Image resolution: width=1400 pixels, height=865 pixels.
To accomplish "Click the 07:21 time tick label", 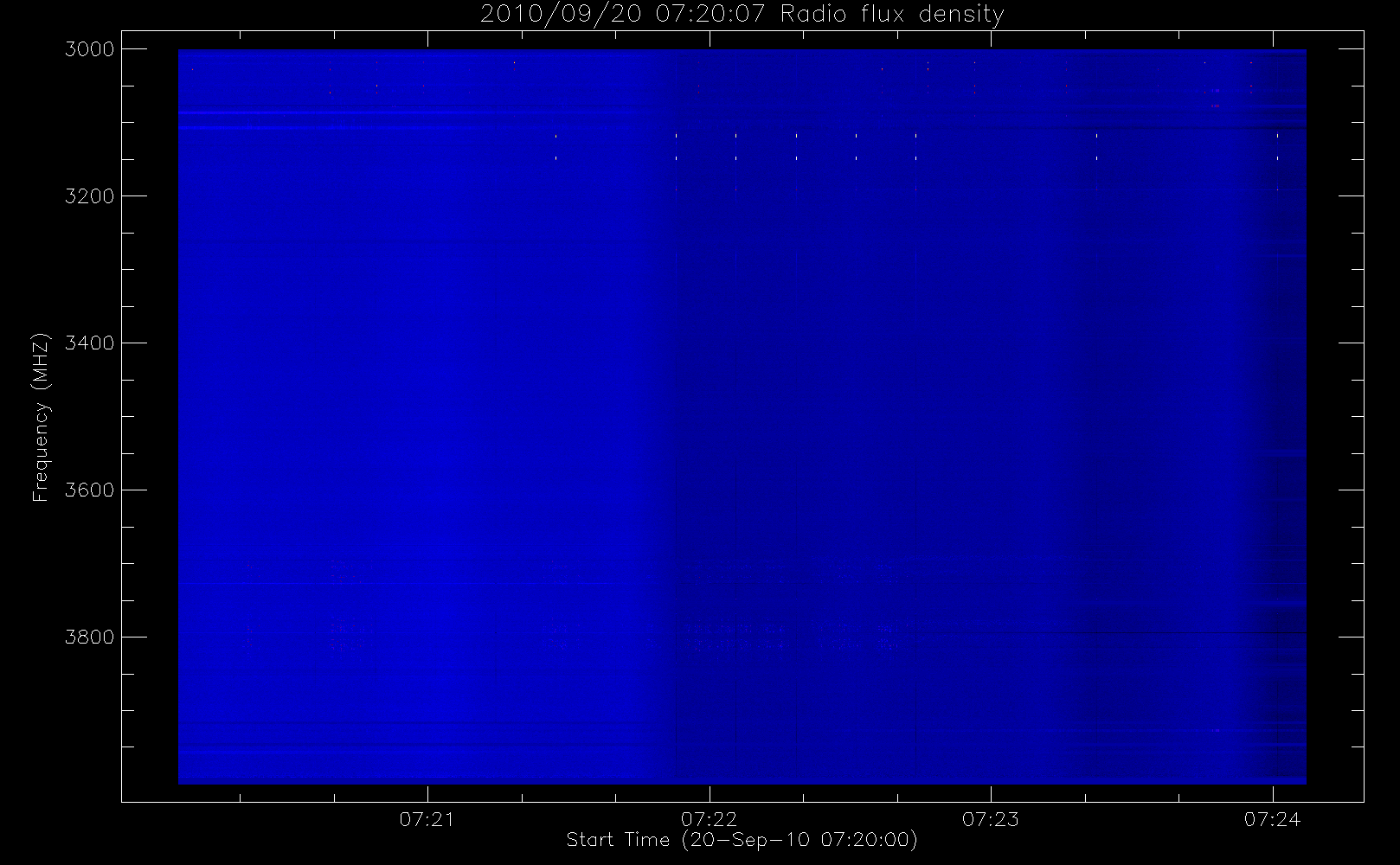I will [x=427, y=819].
